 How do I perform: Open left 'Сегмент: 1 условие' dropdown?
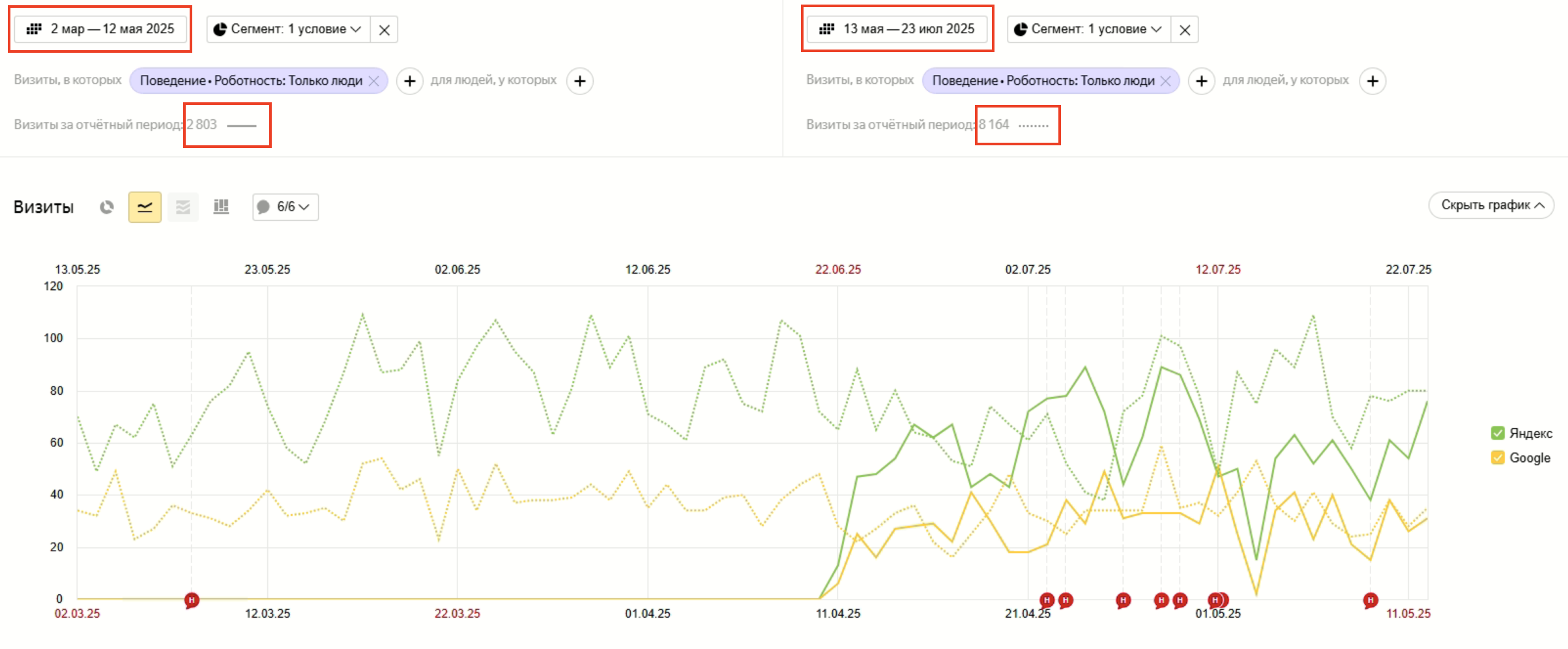click(x=288, y=30)
